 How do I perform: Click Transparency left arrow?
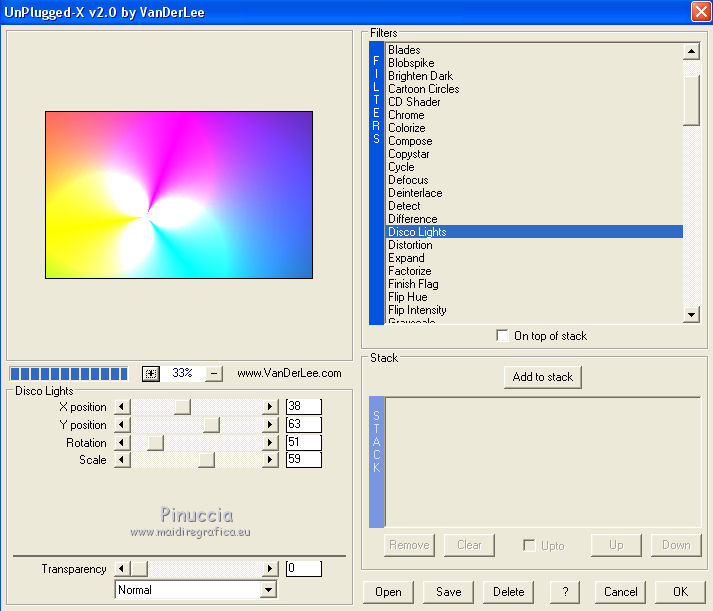tap(122, 568)
